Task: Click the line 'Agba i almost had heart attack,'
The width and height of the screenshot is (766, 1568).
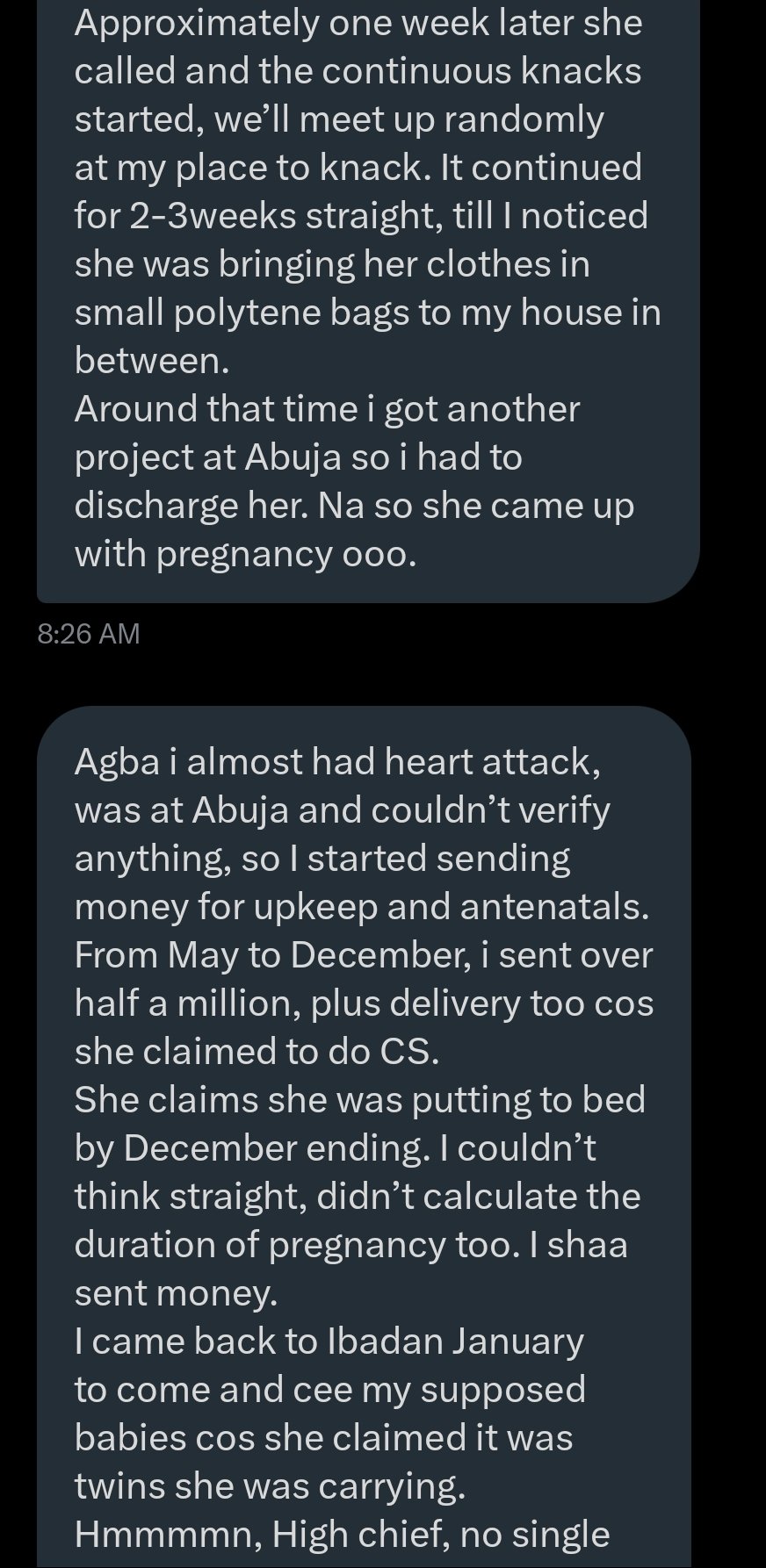Action: (338, 761)
